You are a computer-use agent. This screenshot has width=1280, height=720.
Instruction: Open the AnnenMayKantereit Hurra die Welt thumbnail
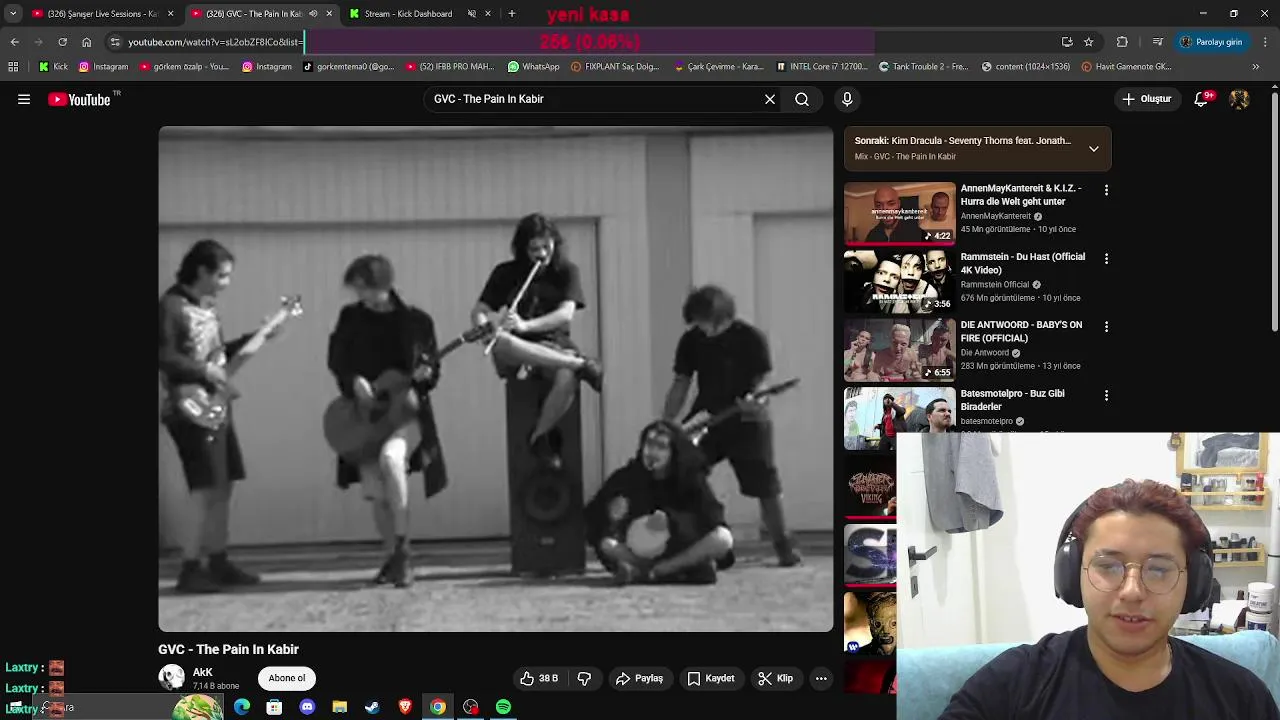tap(900, 213)
